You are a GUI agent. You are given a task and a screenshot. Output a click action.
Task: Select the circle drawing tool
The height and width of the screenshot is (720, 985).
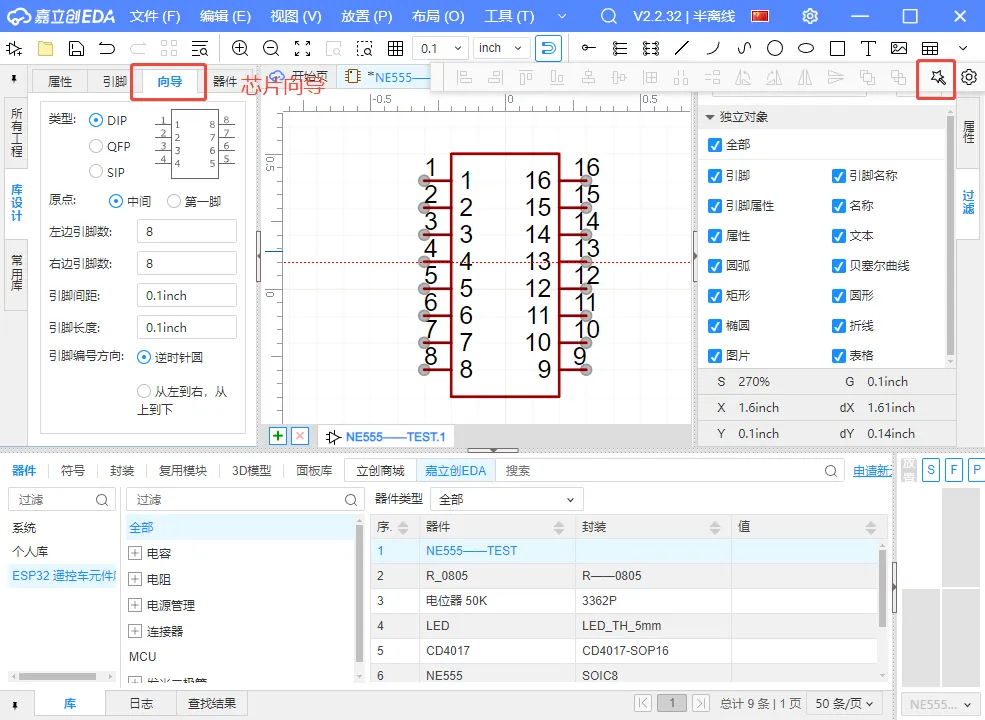pos(775,48)
